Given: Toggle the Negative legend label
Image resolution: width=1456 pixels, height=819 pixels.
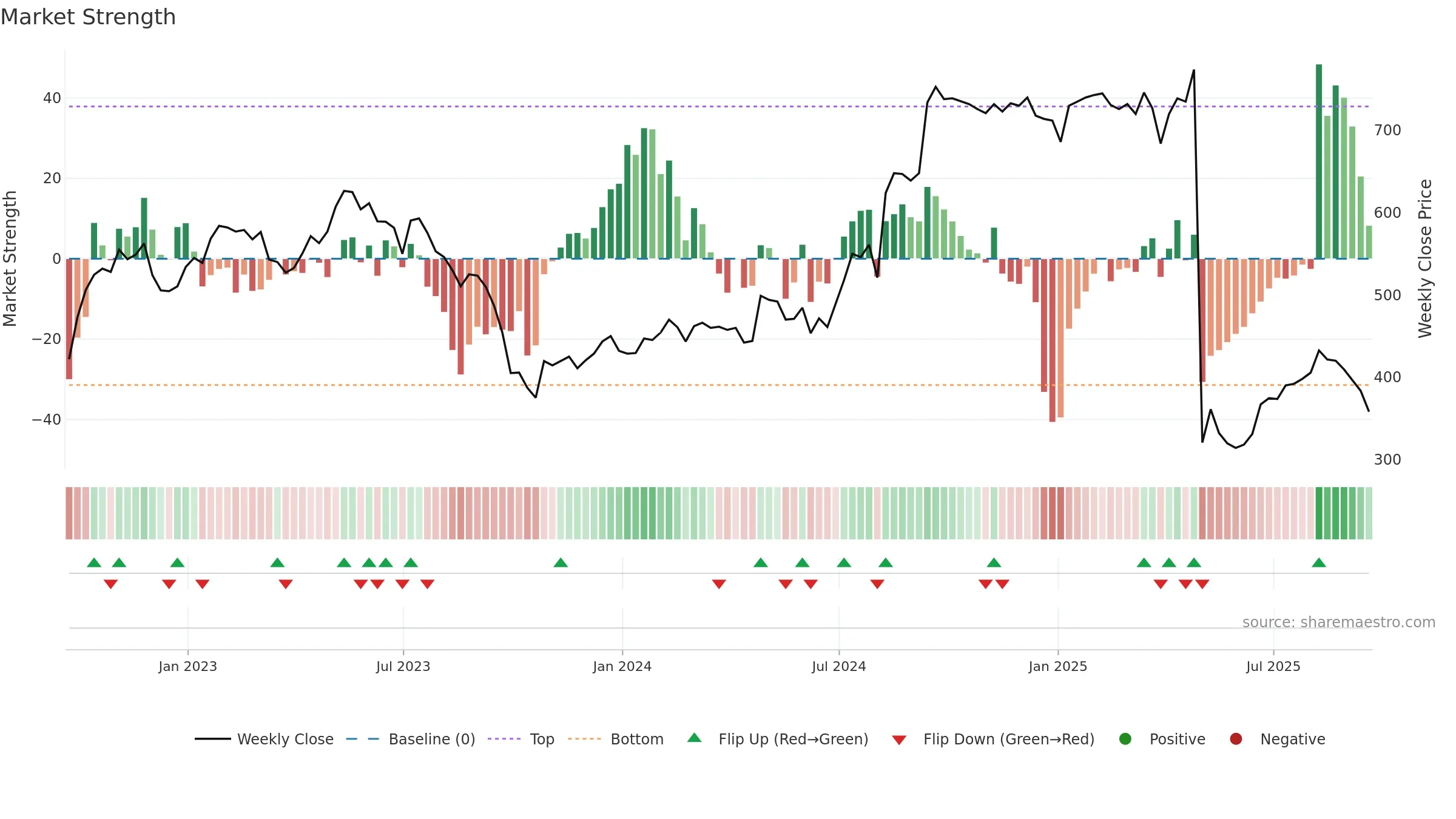Looking at the screenshot, I should pos(1293,740).
